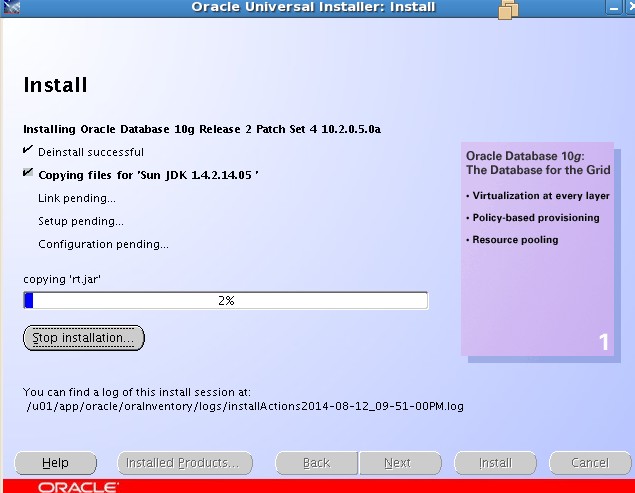Click the copying 'rt.jar' status text

tap(62, 280)
